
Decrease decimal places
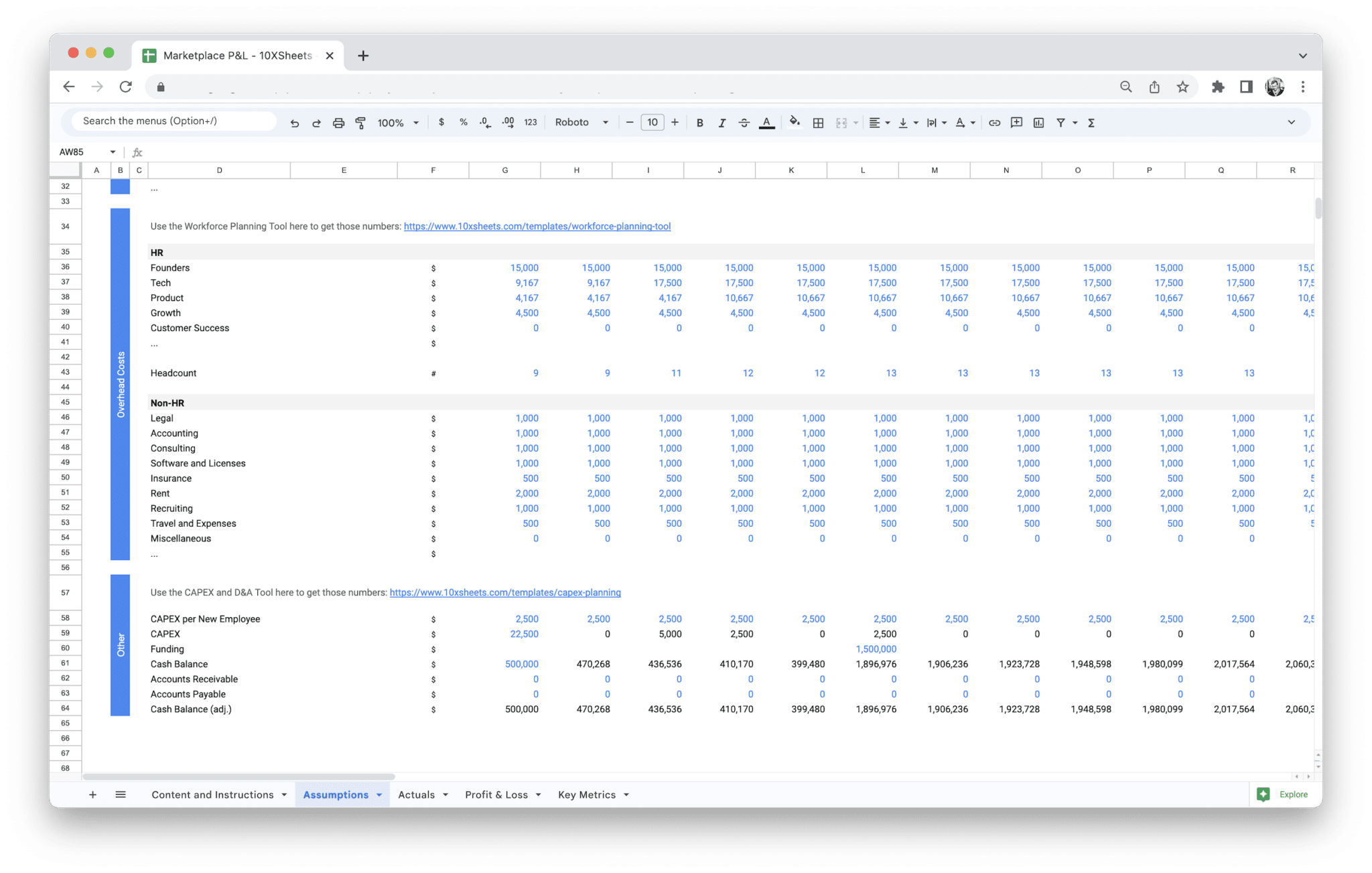click(x=484, y=123)
